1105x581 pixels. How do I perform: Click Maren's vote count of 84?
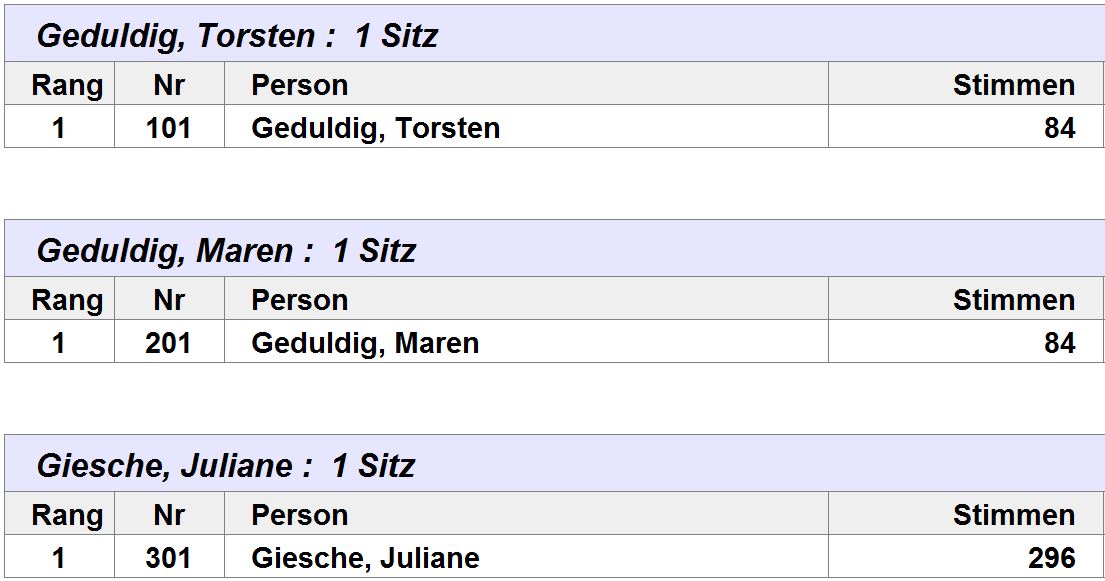[x=1058, y=343]
